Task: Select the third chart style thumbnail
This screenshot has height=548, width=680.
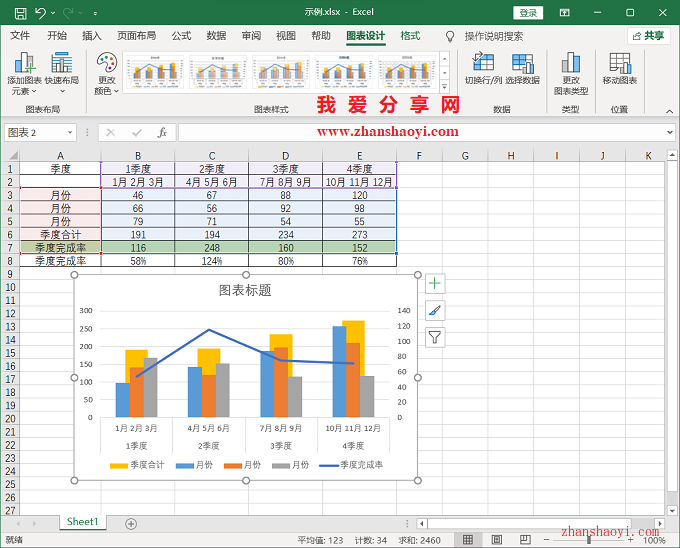Action: (x=281, y=72)
